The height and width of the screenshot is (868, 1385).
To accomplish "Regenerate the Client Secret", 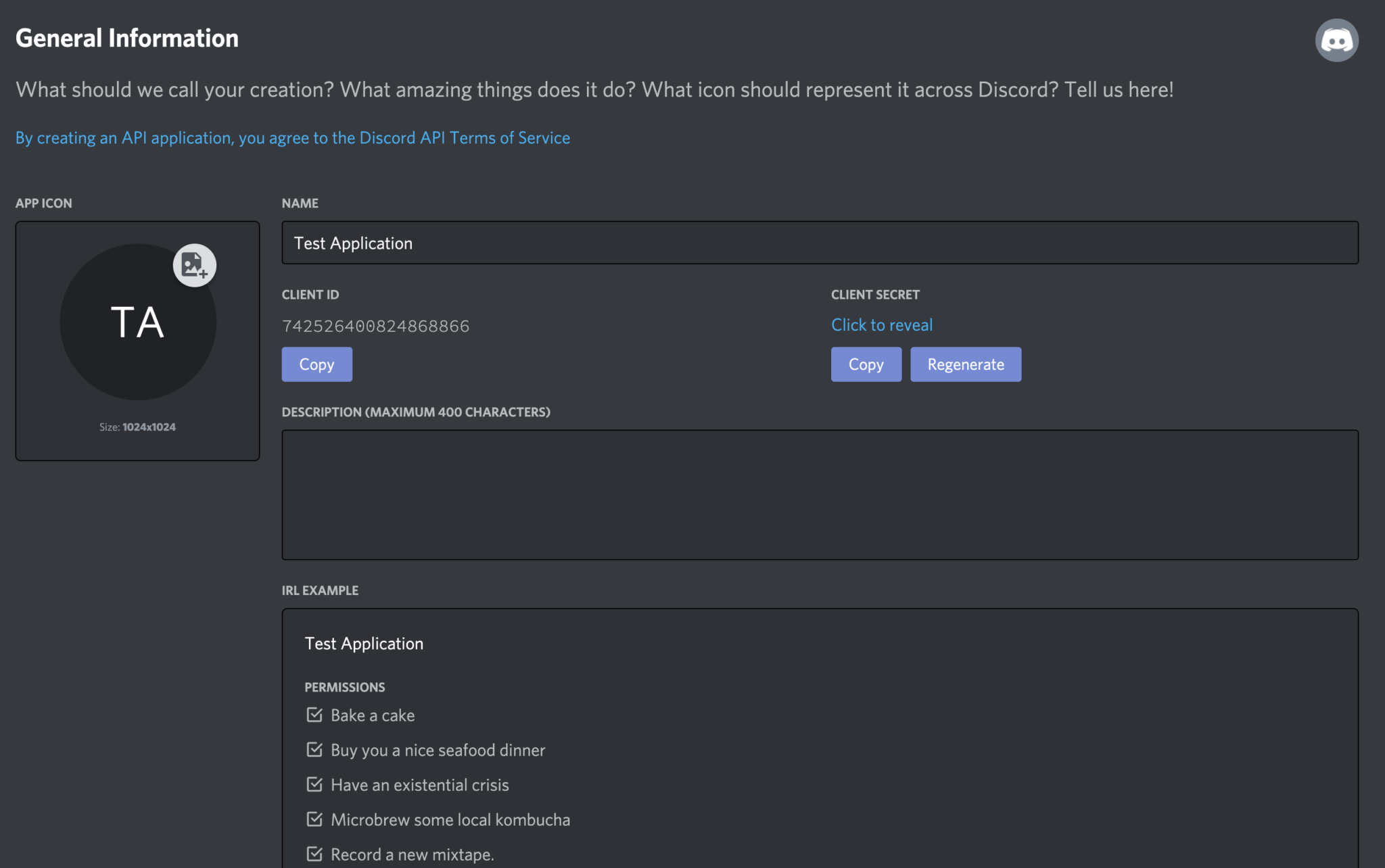I will click(966, 364).
